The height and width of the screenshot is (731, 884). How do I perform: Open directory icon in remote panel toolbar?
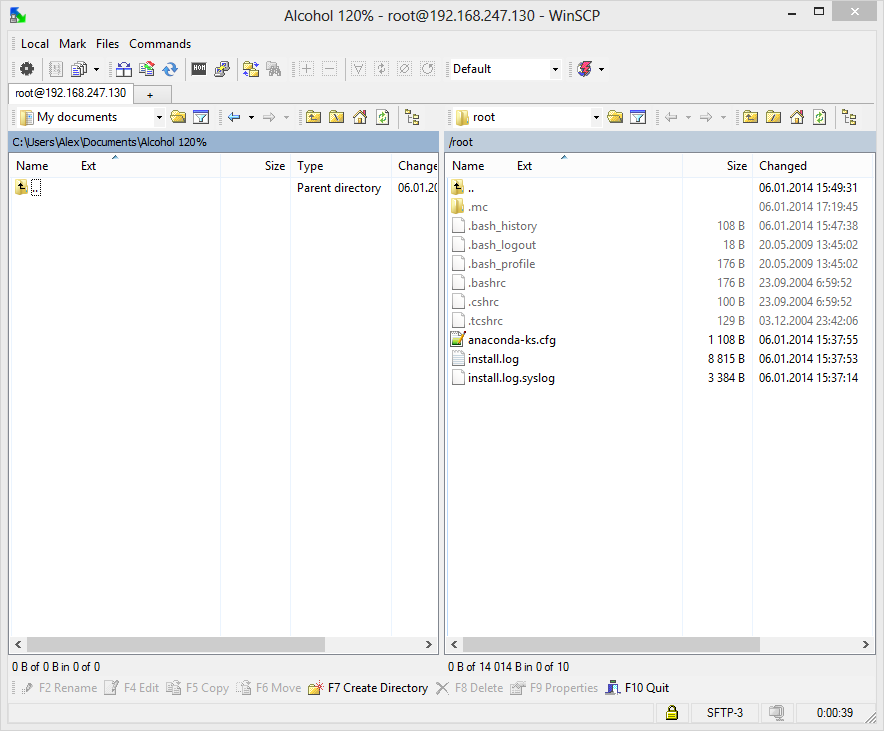coord(615,117)
